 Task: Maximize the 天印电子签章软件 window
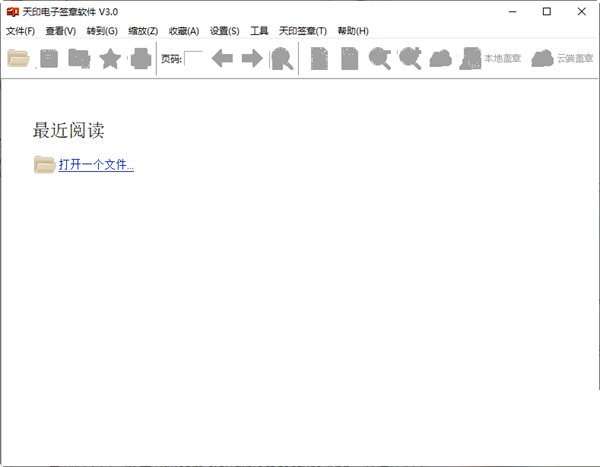(546, 12)
